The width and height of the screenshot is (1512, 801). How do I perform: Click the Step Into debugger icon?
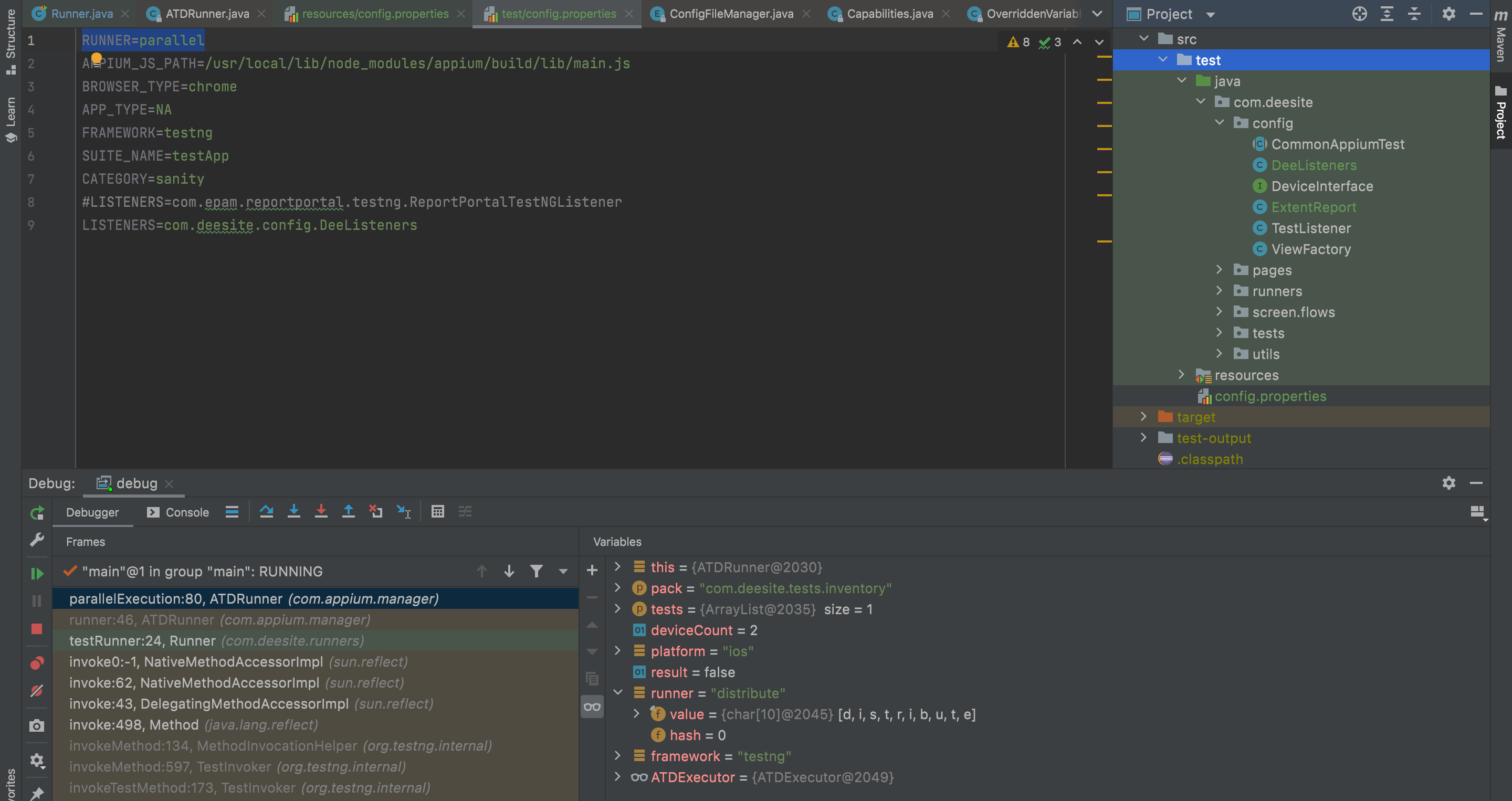tap(294, 511)
